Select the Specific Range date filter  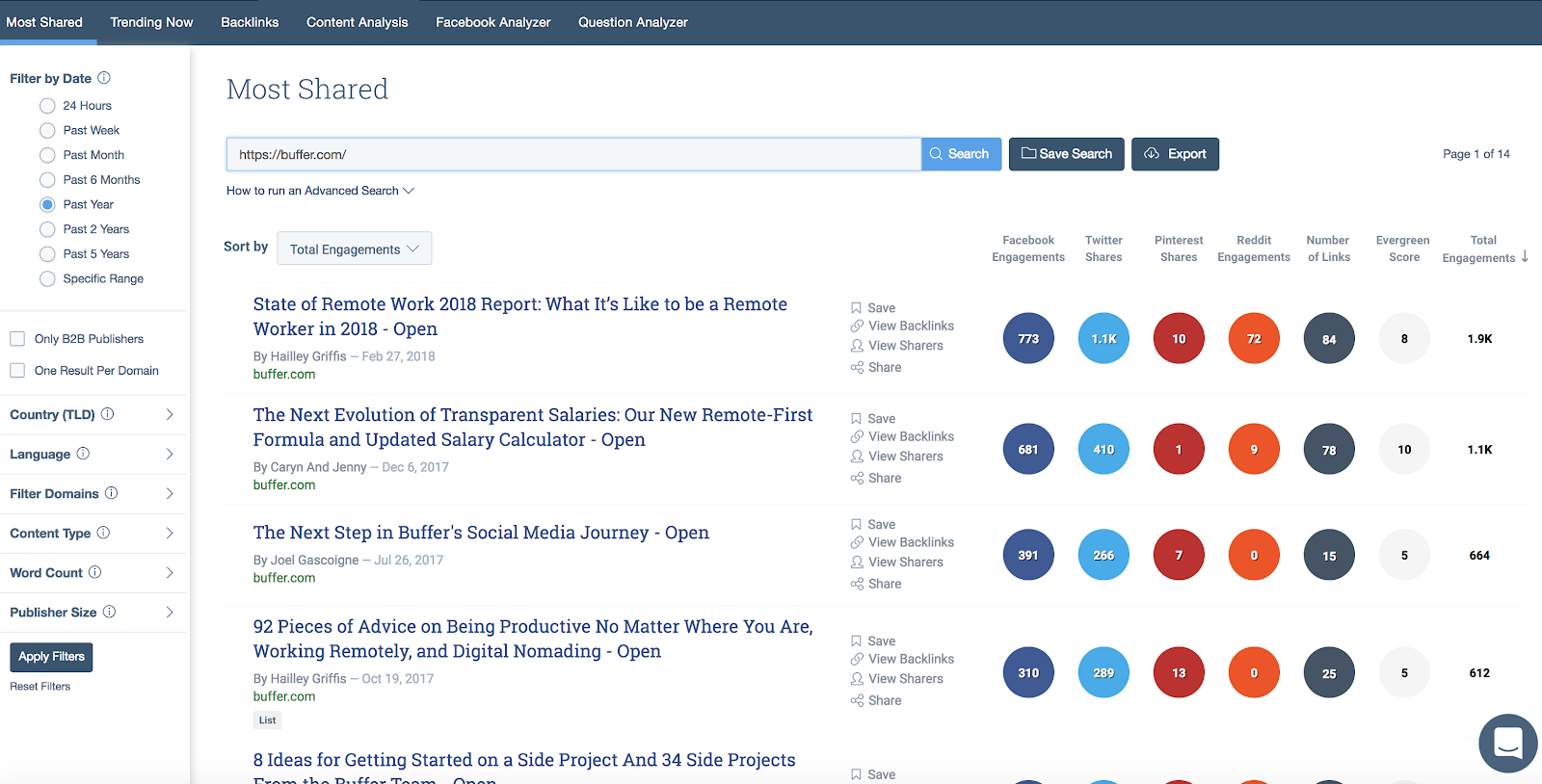[47, 278]
